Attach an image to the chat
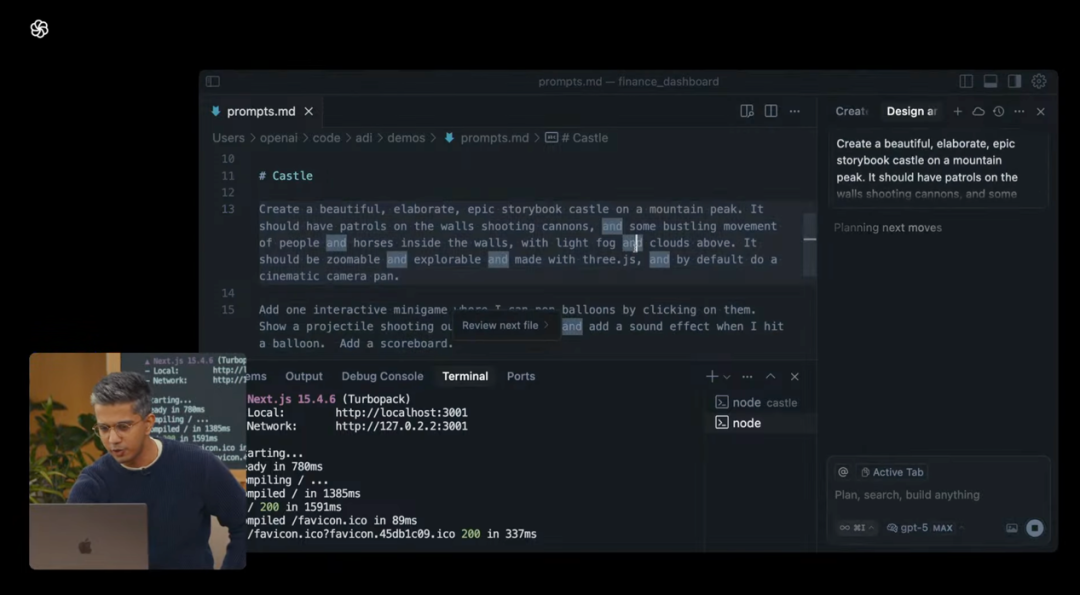The image size is (1080, 595). (x=1012, y=528)
